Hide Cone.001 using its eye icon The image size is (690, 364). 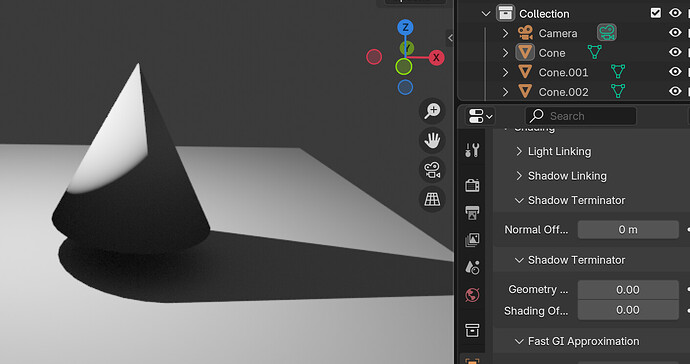coord(675,72)
